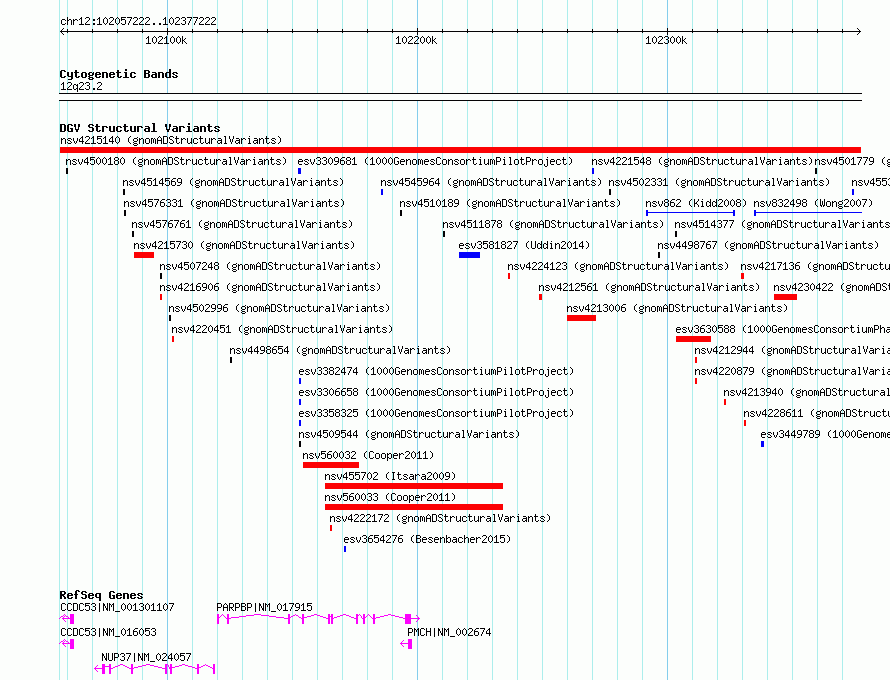
Task: Open nsv4224123 variant label
Action: pos(618,266)
